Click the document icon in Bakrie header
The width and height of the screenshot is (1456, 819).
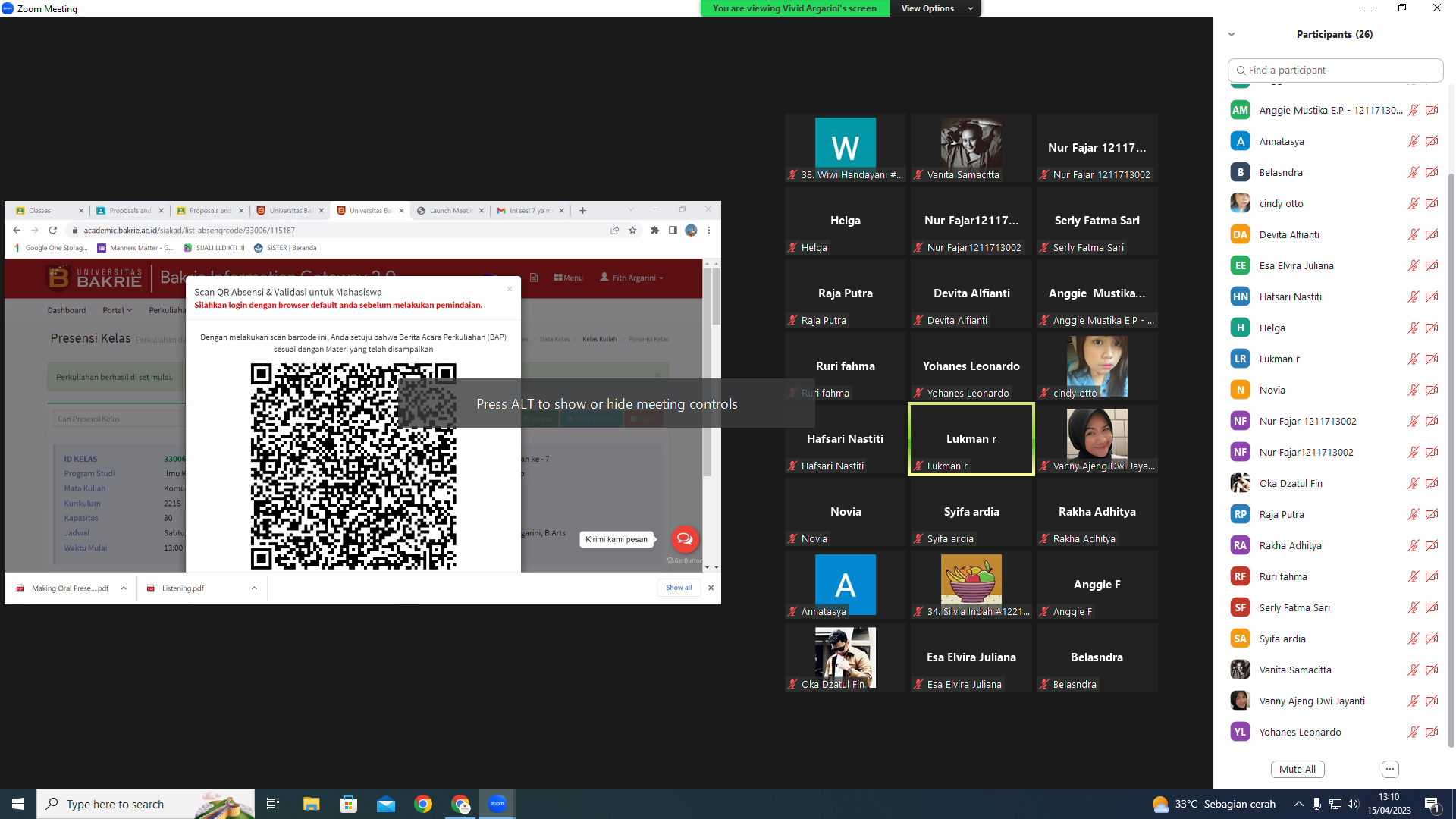[x=534, y=278]
